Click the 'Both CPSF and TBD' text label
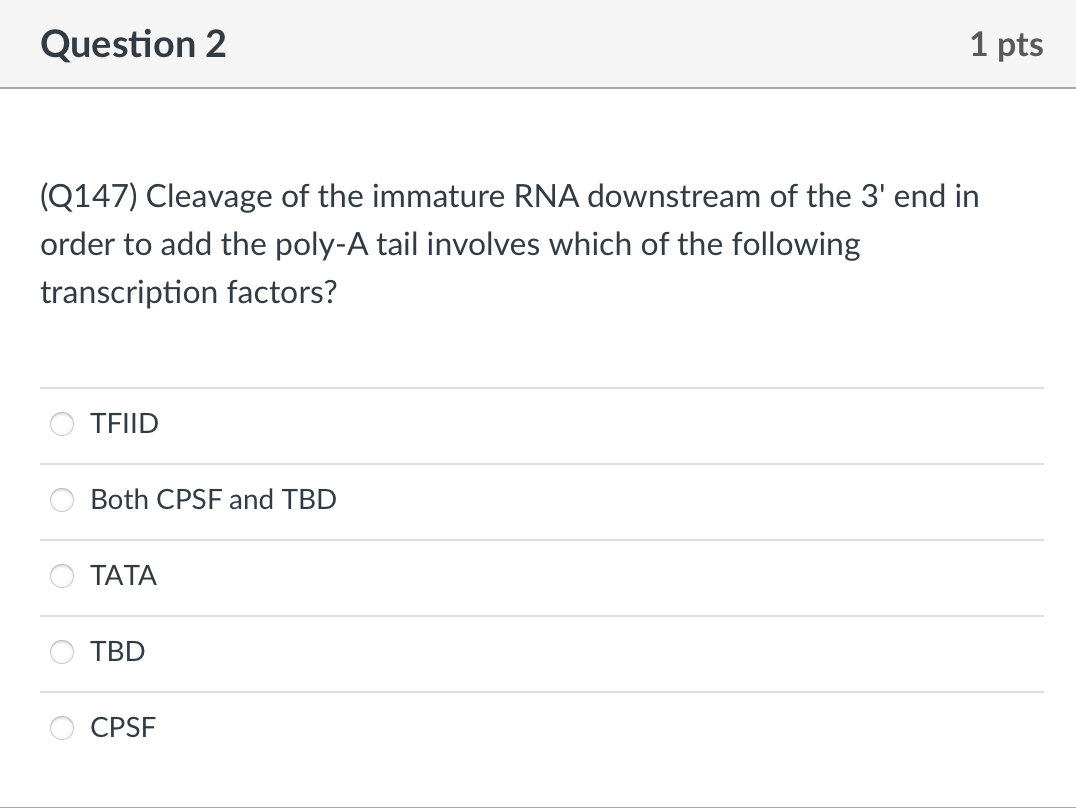 coord(213,500)
